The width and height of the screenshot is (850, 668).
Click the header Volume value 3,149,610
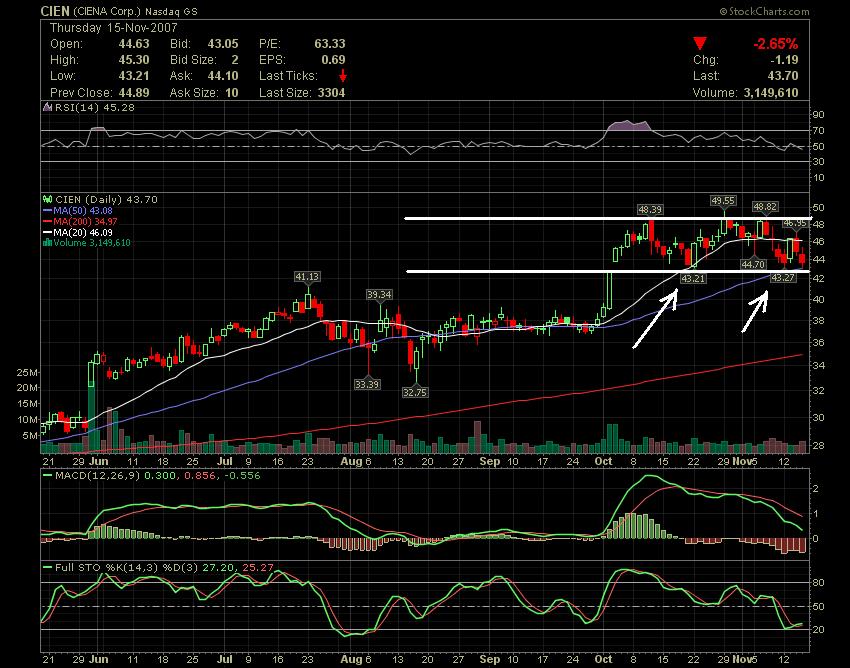point(771,92)
